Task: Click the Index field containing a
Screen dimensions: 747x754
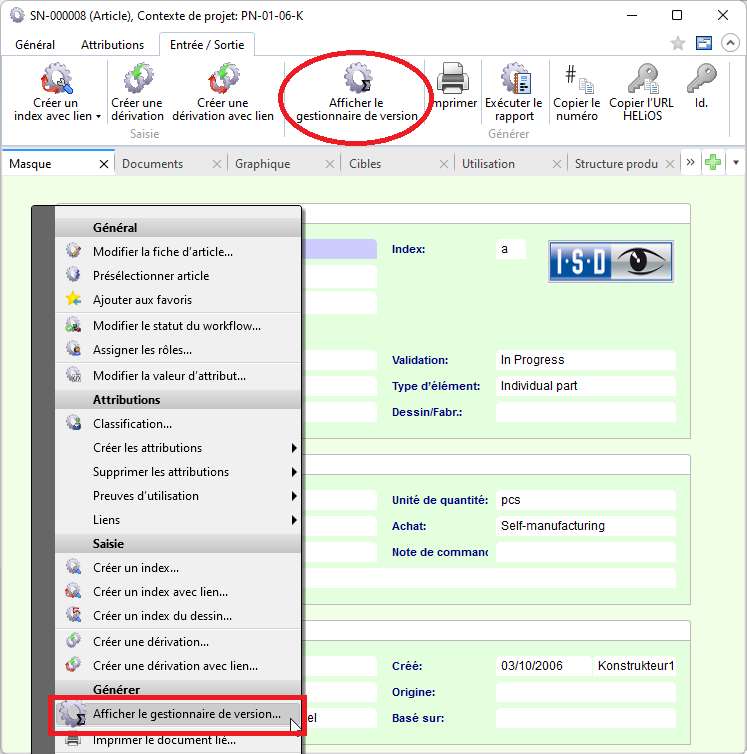Action: (x=511, y=249)
